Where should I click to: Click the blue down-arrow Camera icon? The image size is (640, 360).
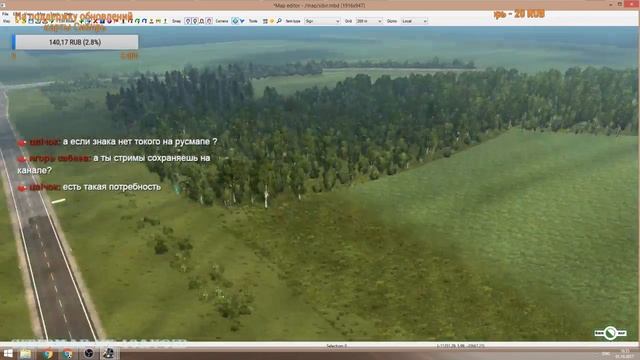[x=242, y=21]
